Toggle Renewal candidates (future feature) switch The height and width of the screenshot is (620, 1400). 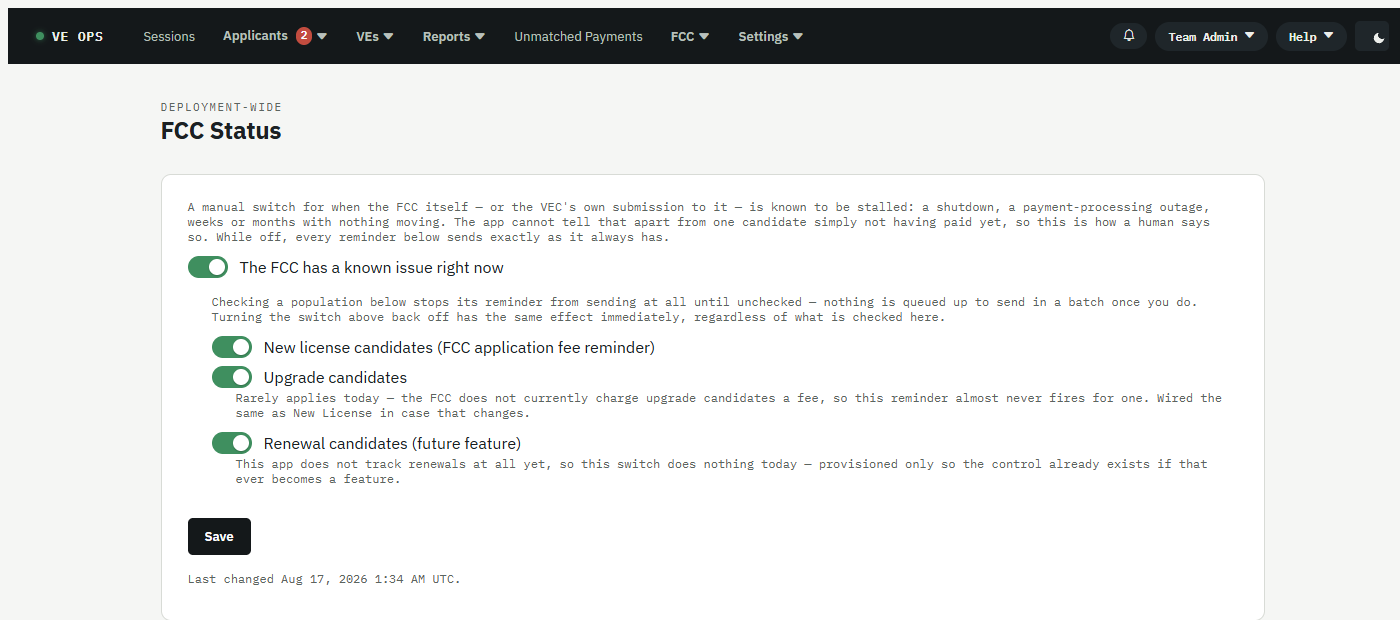pos(232,443)
